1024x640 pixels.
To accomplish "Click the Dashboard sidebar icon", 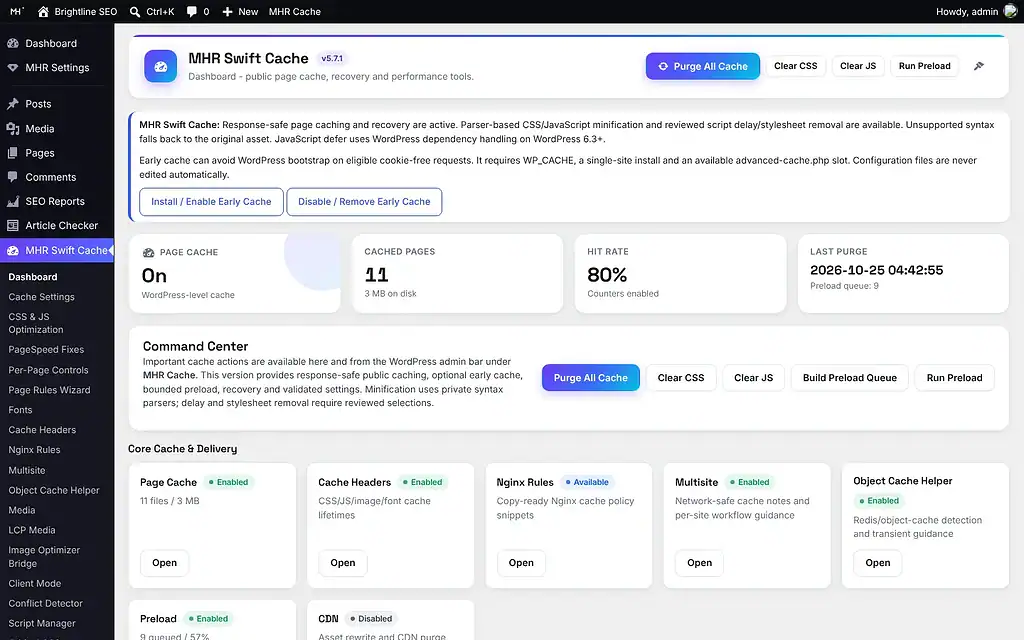I will point(12,43).
